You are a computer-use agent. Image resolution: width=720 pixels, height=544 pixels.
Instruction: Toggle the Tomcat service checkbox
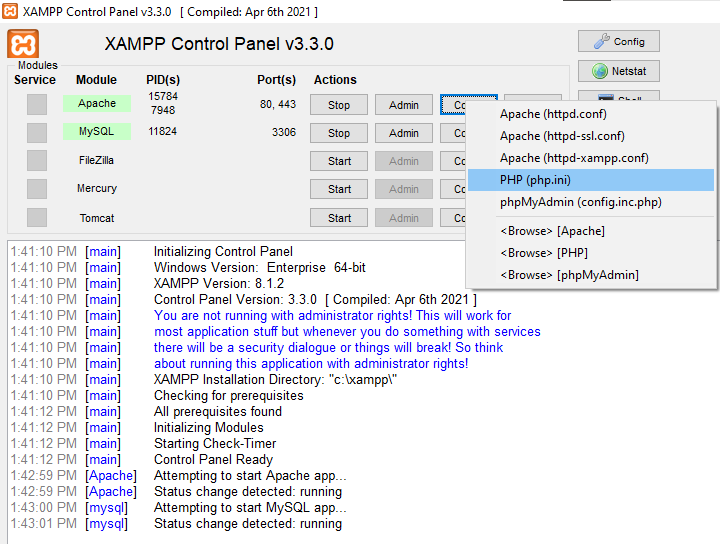(x=37, y=218)
